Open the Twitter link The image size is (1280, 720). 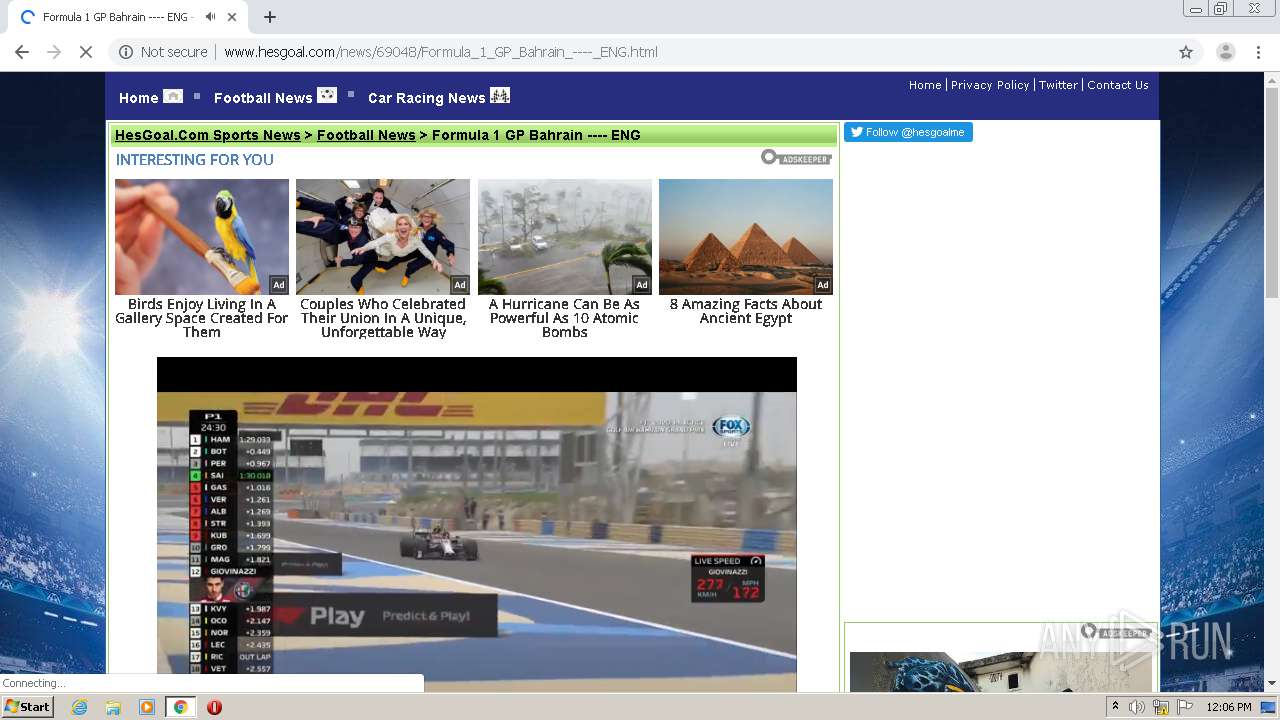(x=1058, y=85)
